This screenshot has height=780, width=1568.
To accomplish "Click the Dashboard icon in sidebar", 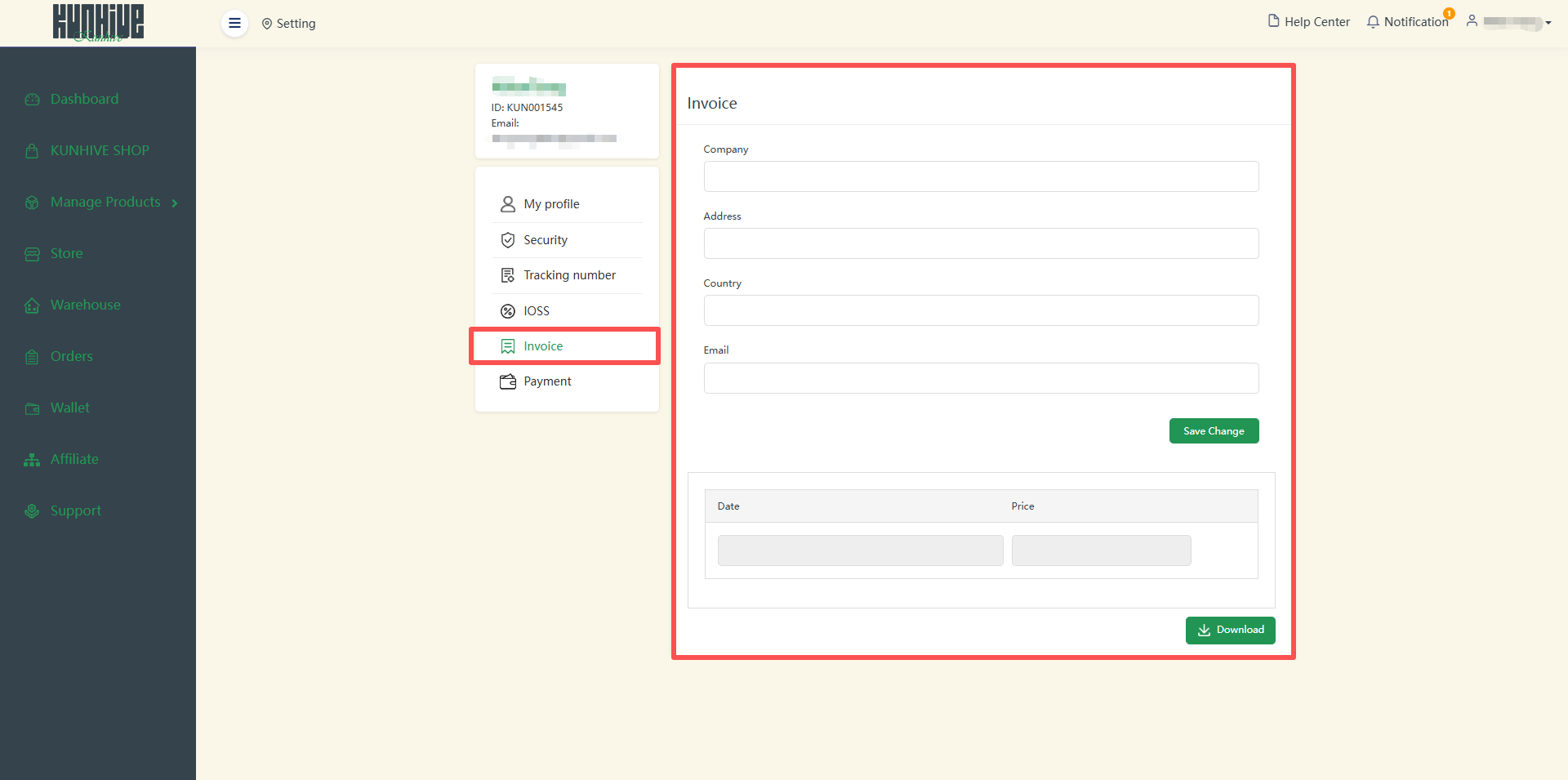I will click(x=32, y=100).
